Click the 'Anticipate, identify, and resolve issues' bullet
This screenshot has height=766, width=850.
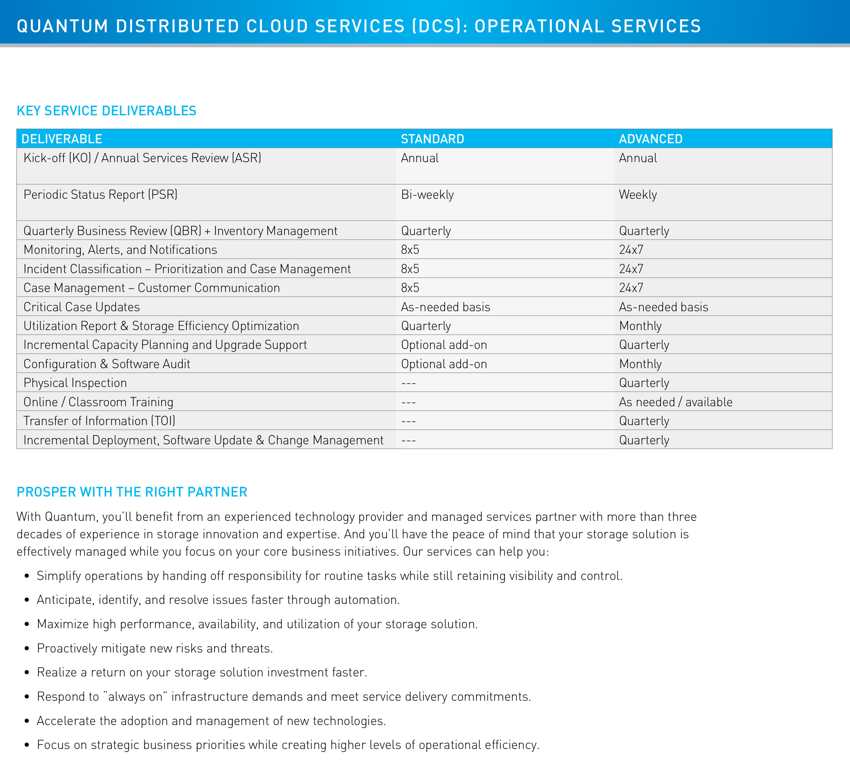218,600
